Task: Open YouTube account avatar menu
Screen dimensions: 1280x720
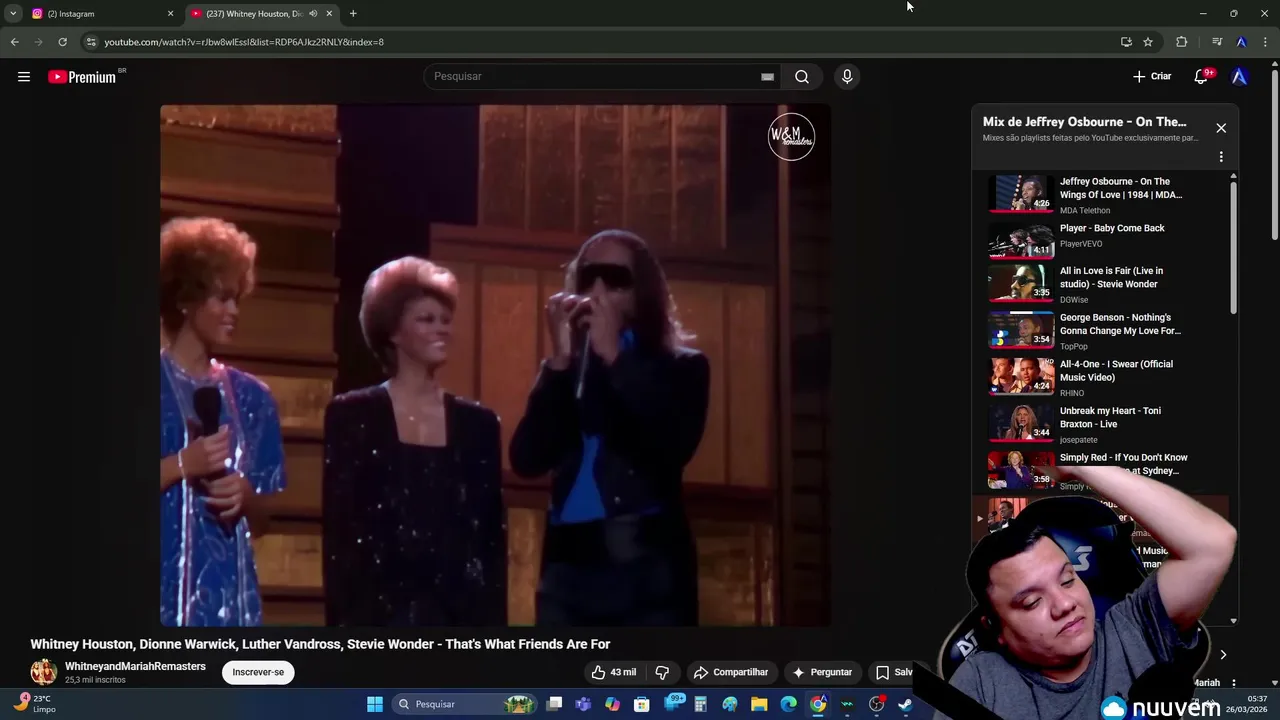Action: 1240,76
